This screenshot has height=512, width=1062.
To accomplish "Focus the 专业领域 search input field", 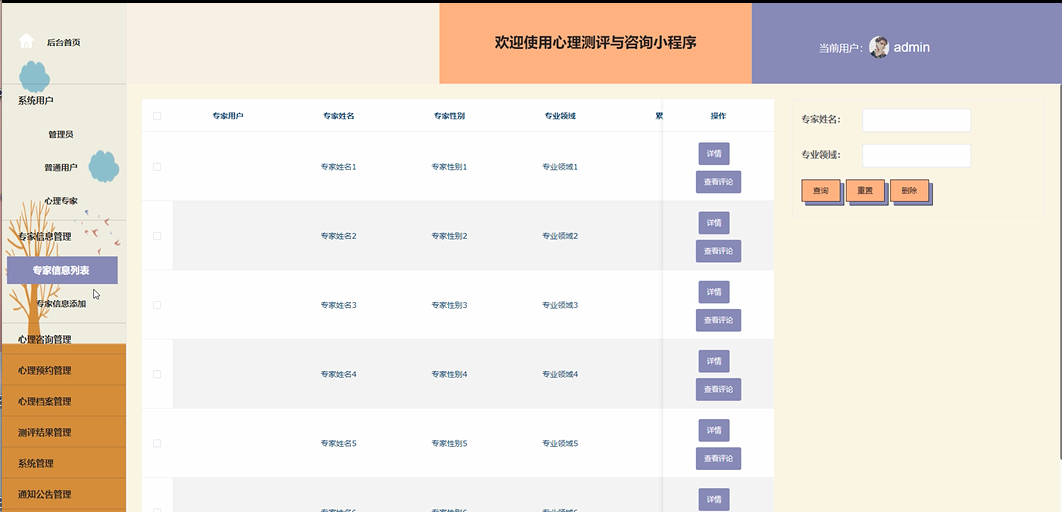I will click(x=916, y=155).
